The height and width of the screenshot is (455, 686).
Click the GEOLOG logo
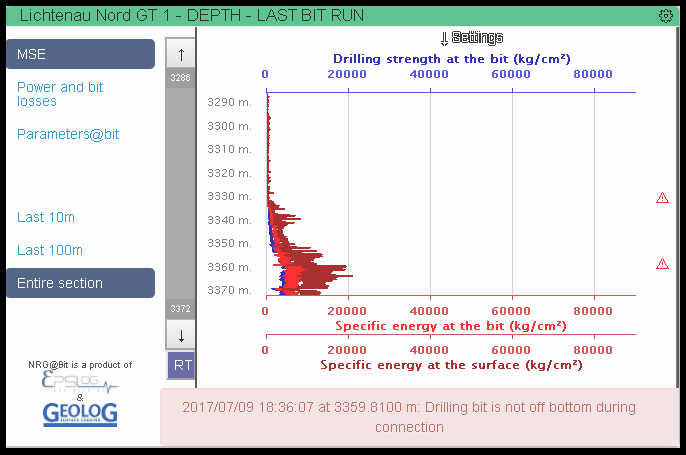pyautogui.click(x=80, y=414)
